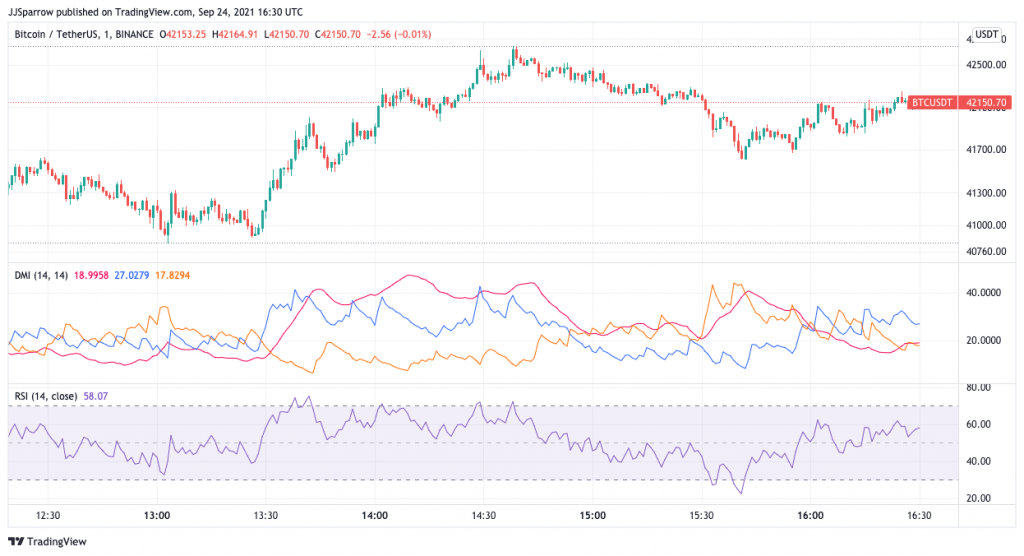The width and height of the screenshot is (1024, 556).
Task: Click the RSI (14, close) indicator label
Action: (x=46, y=397)
